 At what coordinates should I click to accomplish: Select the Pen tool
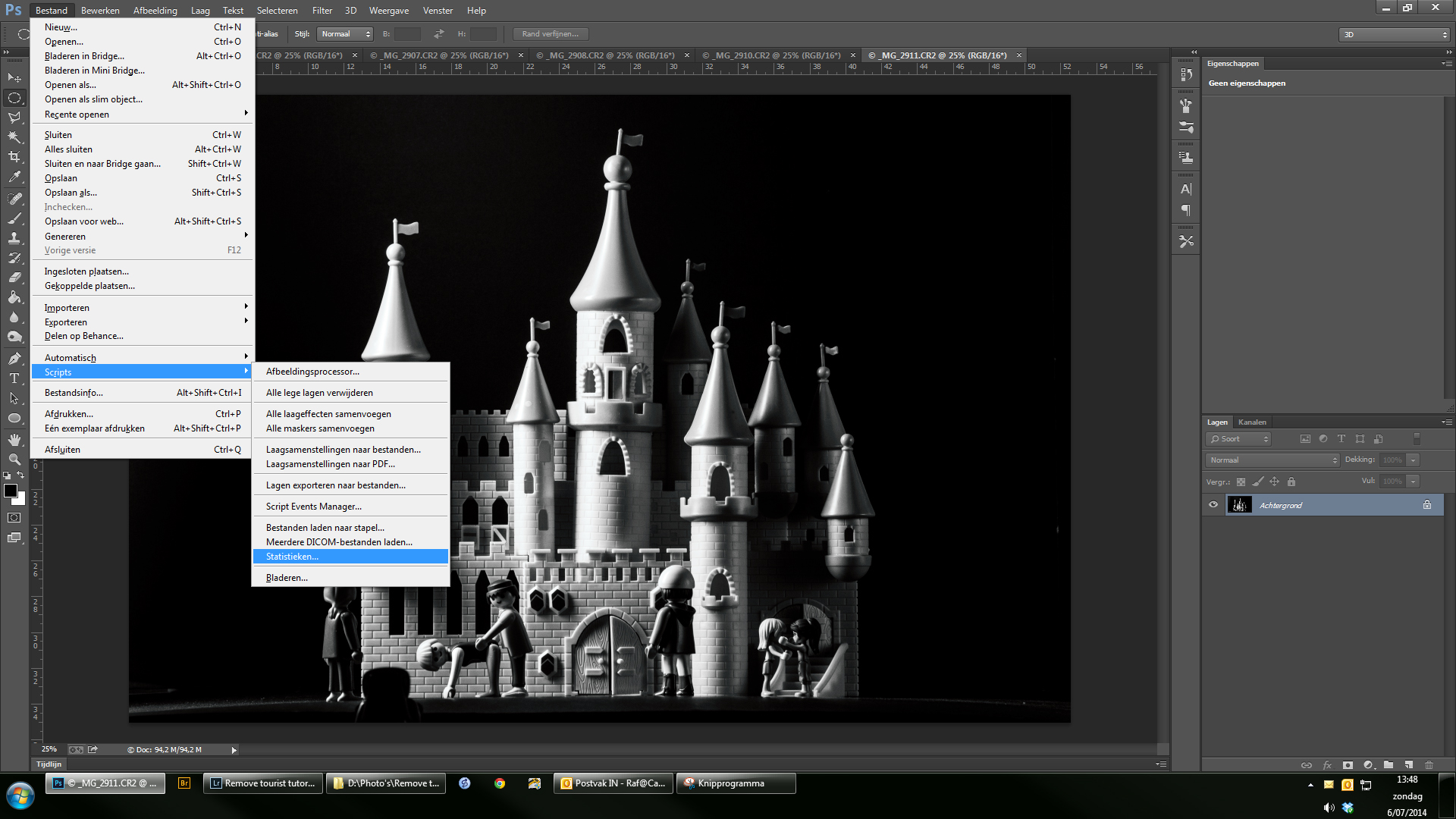point(14,359)
